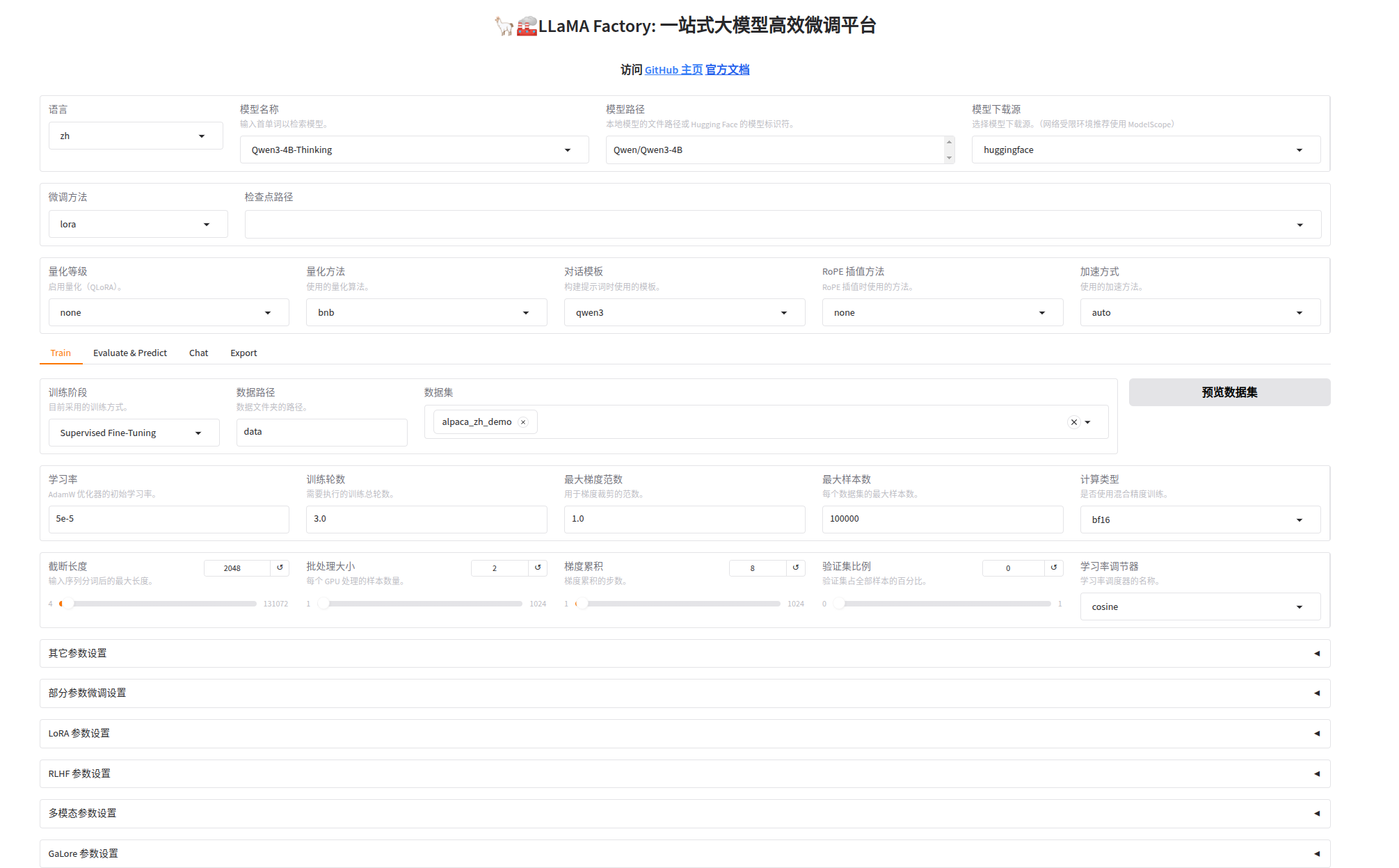Reset the batch size (批处理大小) value
This screenshot has width=1399, height=868.
[538, 568]
